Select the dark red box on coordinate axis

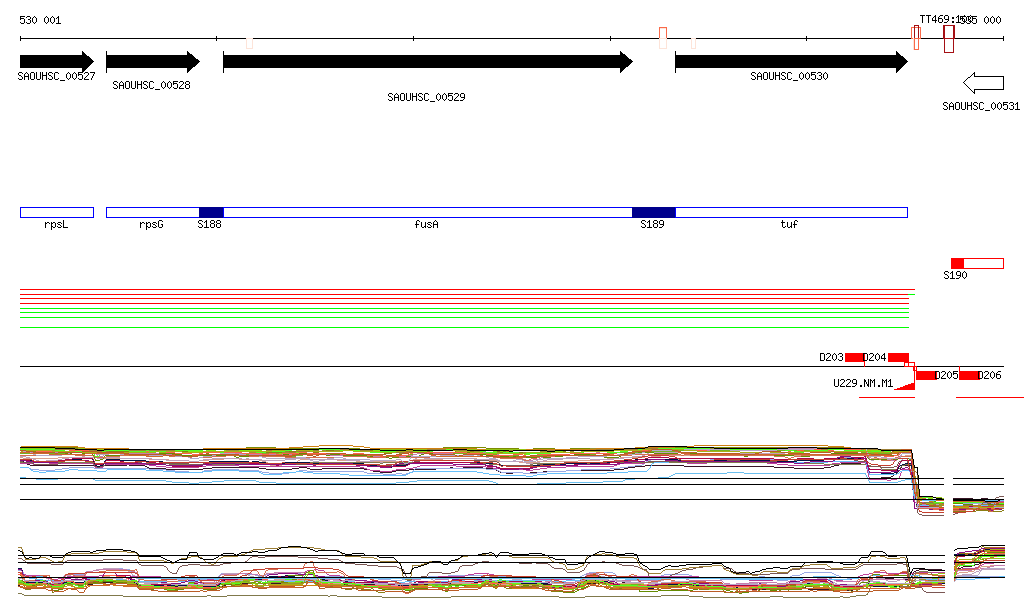click(x=949, y=39)
